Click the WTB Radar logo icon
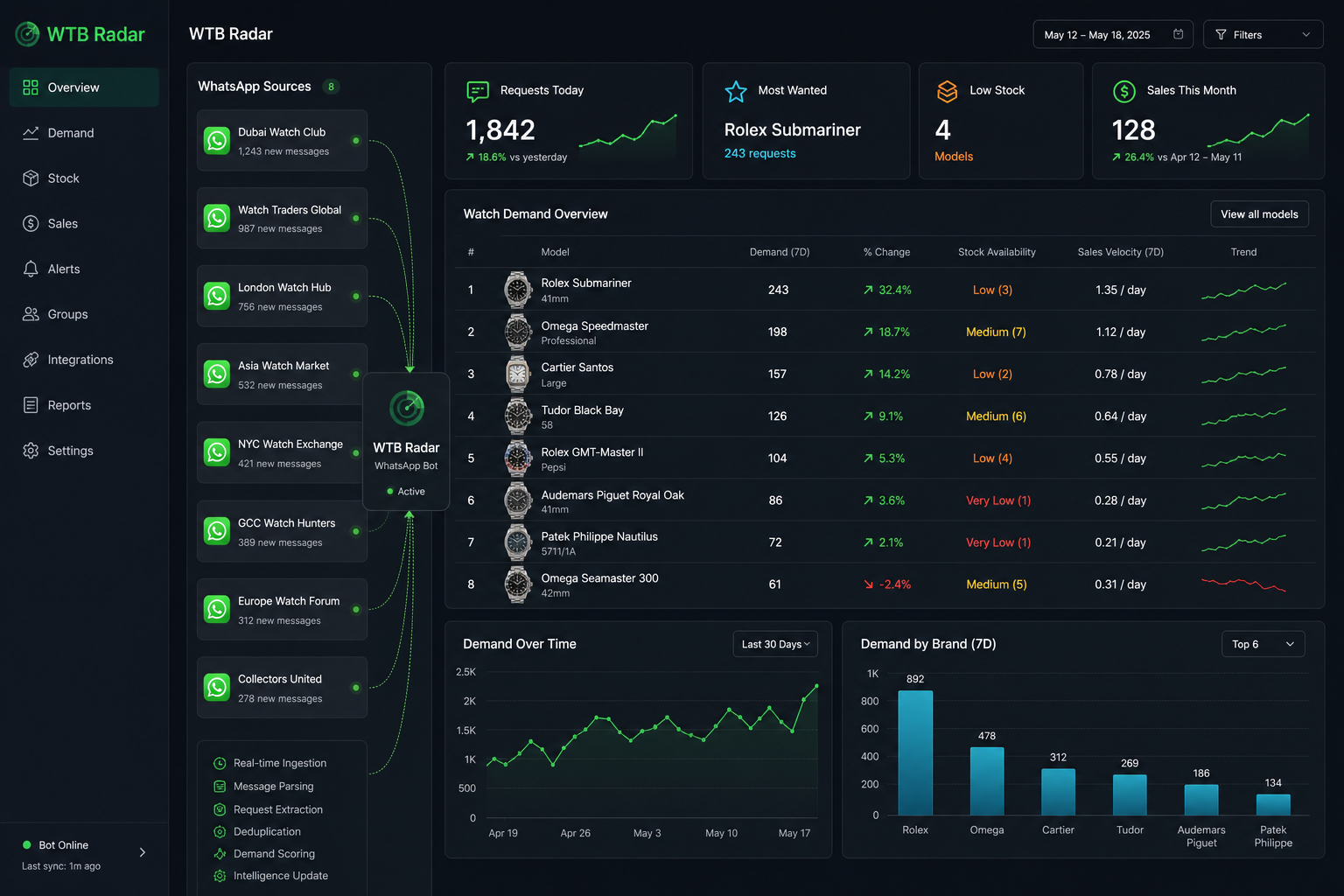 click(x=28, y=34)
